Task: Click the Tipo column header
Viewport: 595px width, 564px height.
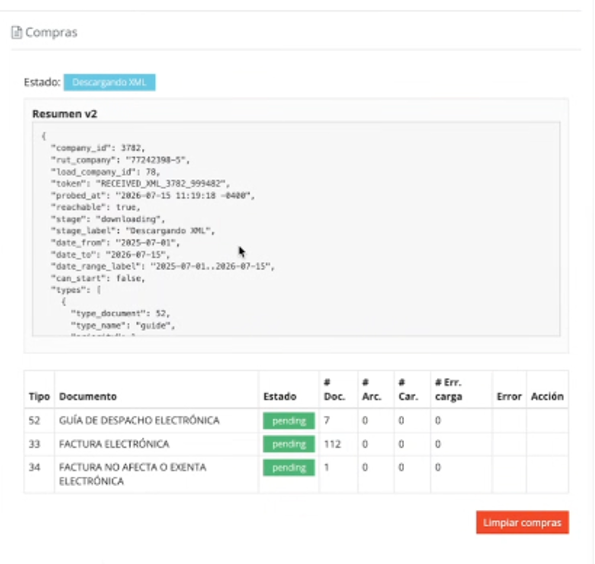Action: (39, 396)
